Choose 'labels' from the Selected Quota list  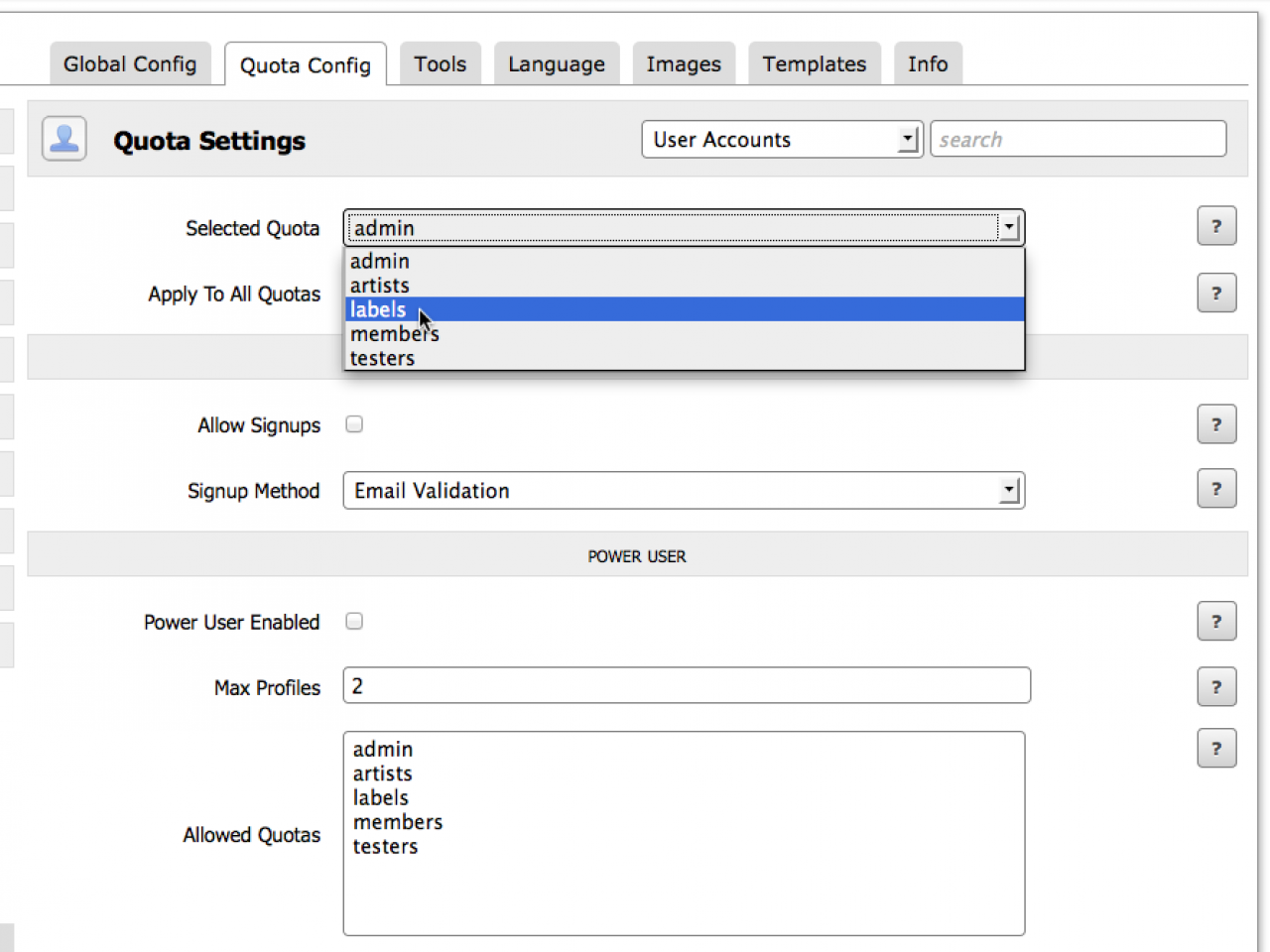tap(379, 309)
